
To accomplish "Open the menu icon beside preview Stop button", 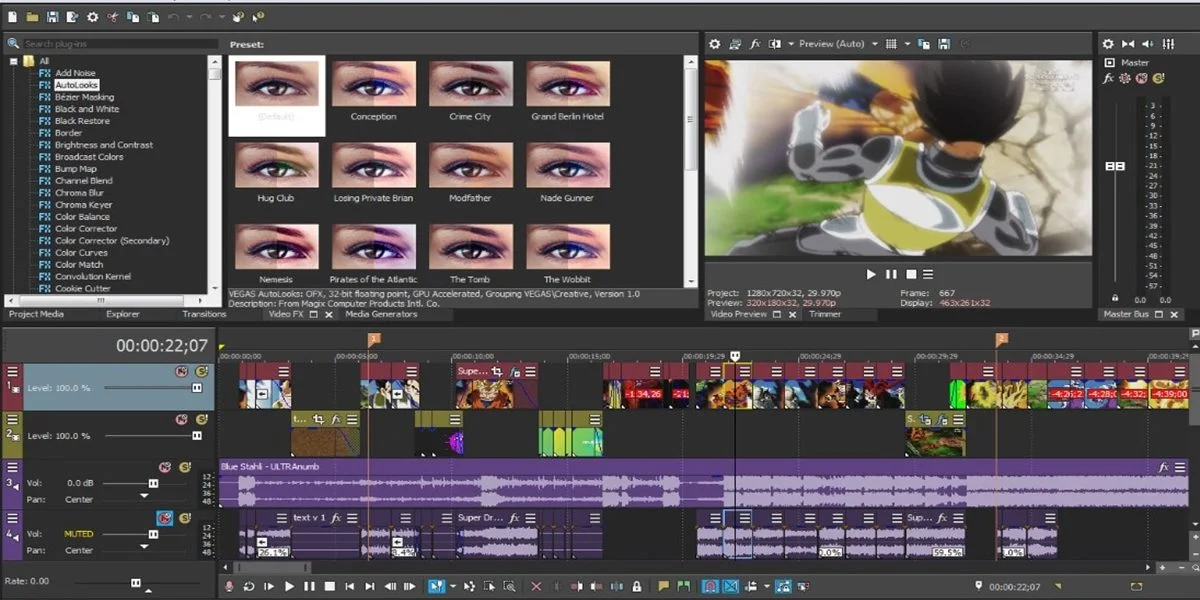I will (x=928, y=274).
